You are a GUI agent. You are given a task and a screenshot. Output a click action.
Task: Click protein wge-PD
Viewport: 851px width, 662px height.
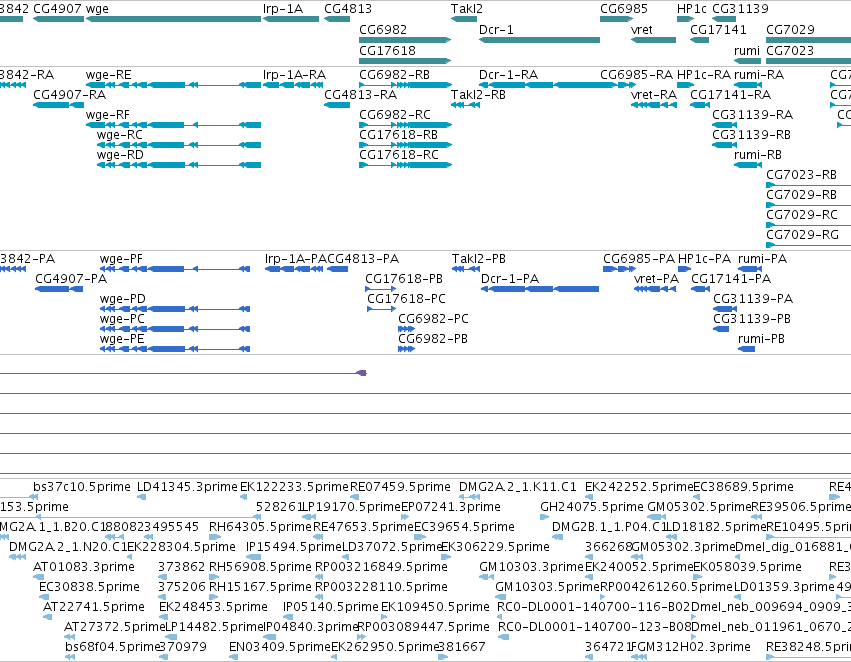click(x=175, y=309)
